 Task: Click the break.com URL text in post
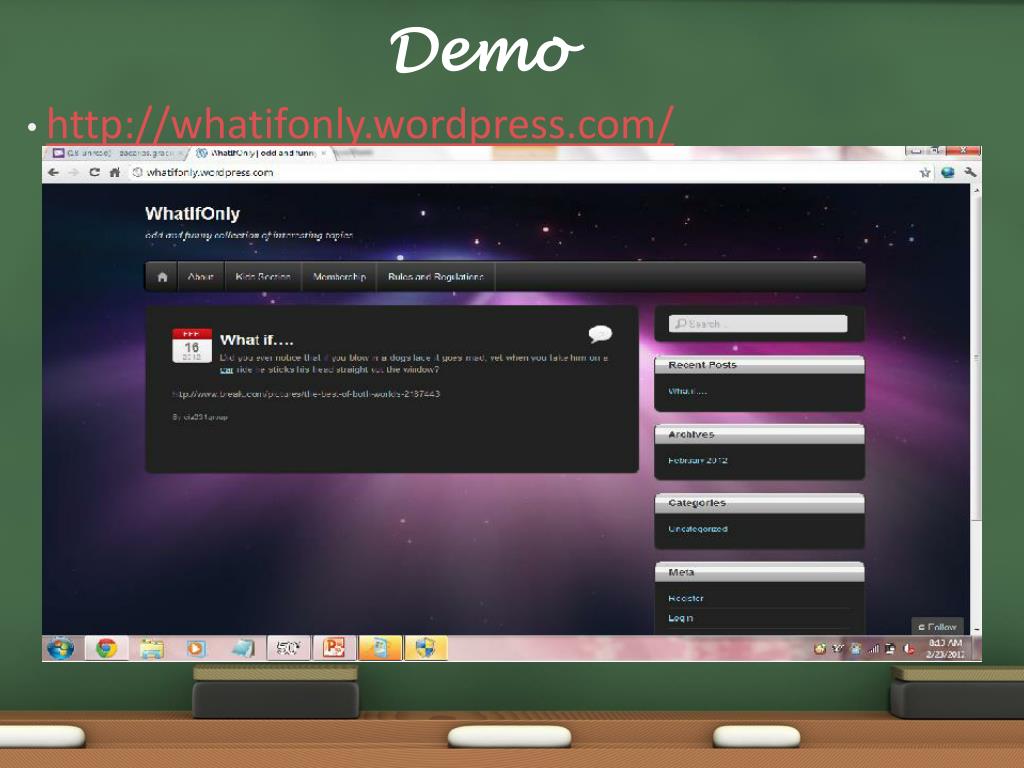[x=306, y=394]
